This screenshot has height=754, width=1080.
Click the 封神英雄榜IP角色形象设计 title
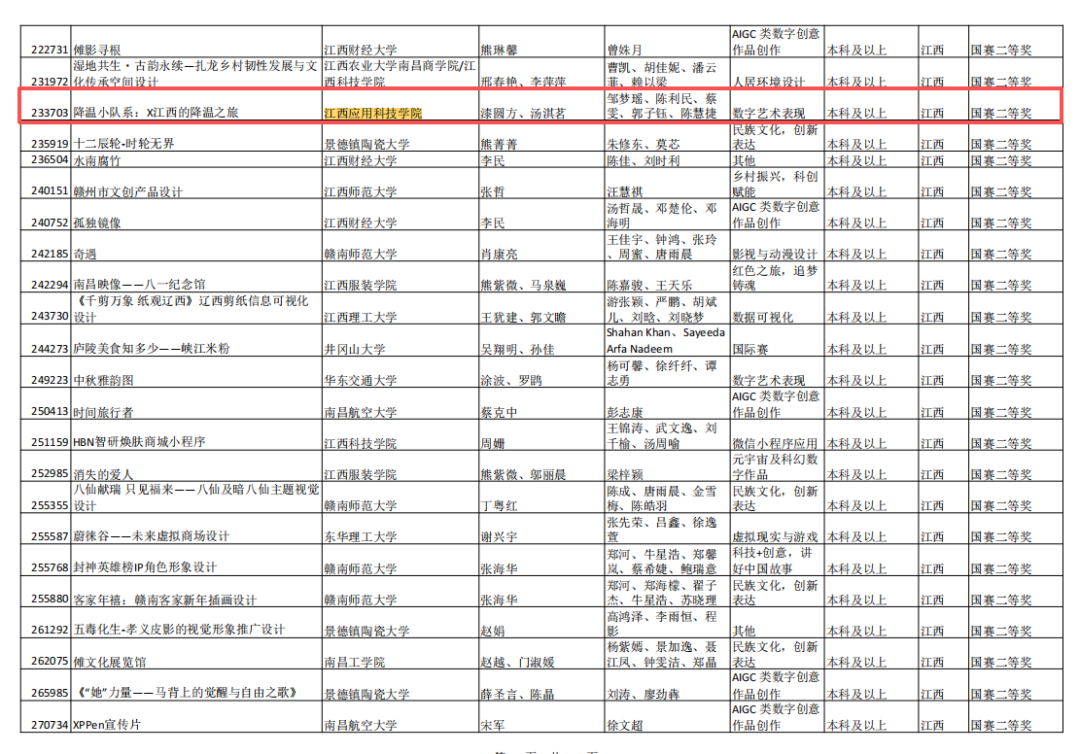pos(146,567)
